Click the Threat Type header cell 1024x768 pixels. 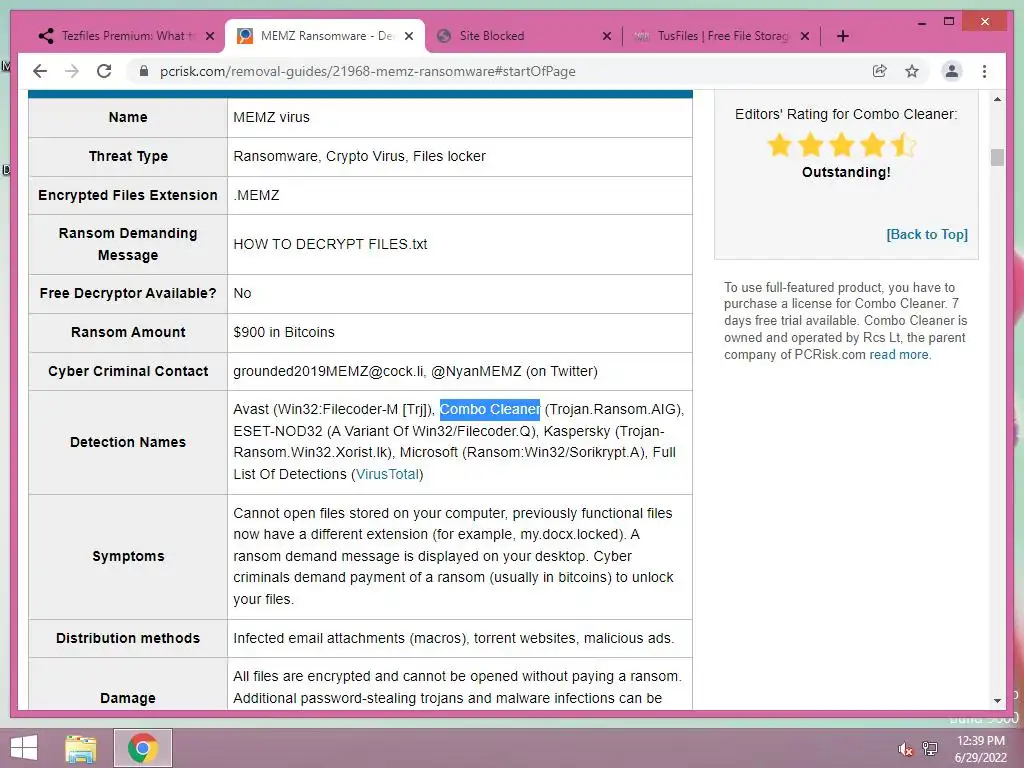coord(128,156)
